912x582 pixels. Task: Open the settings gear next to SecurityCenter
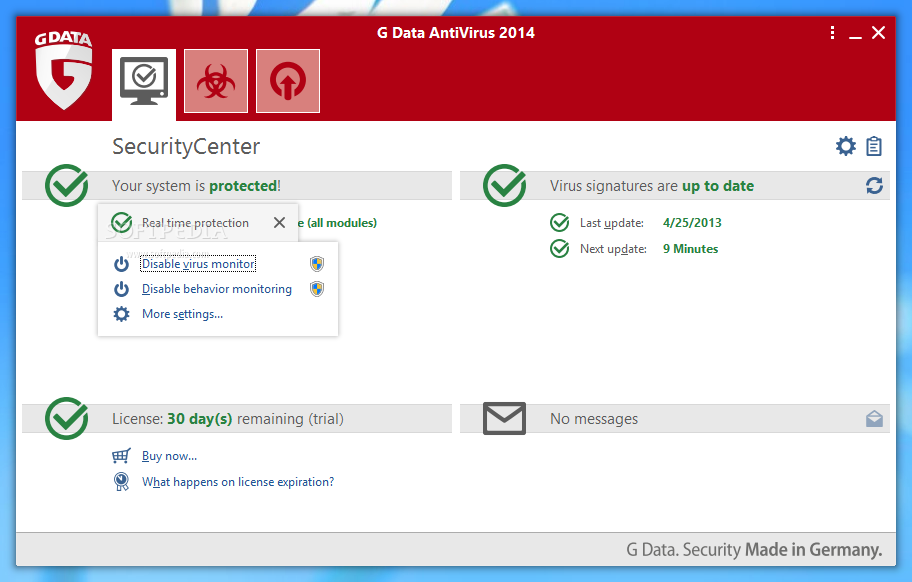tap(846, 146)
